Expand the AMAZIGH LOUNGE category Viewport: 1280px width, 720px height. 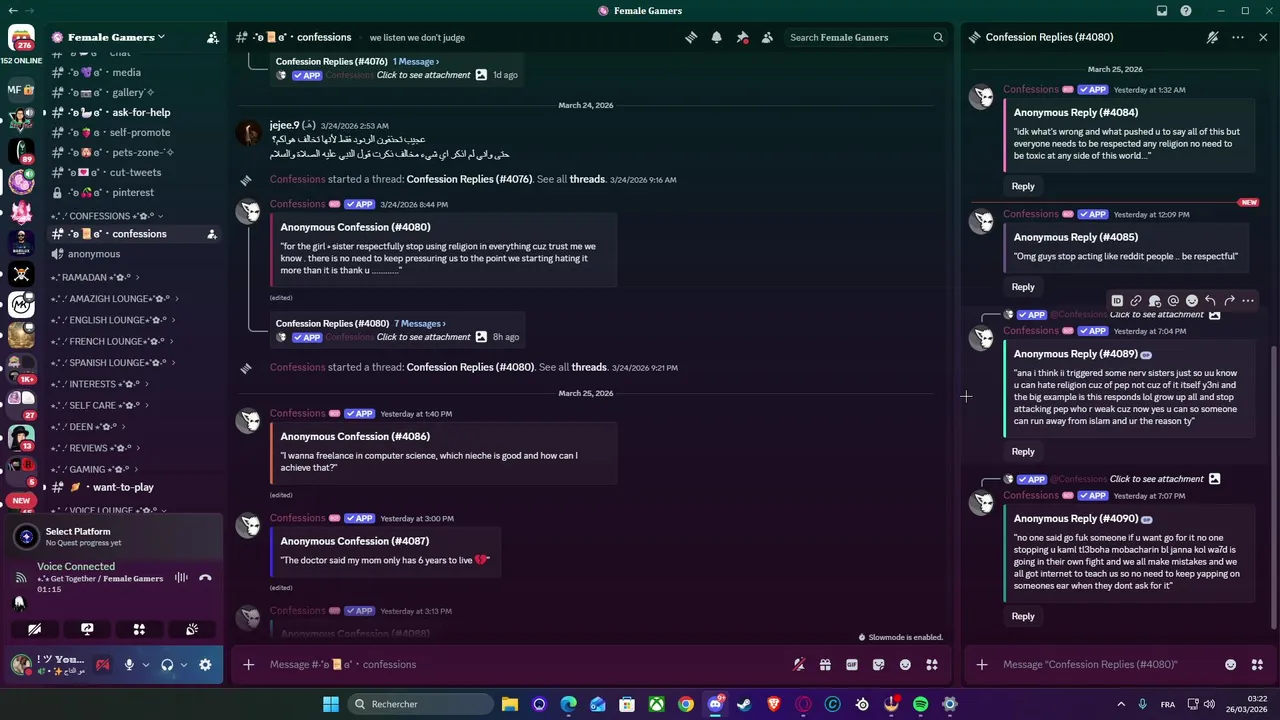pos(116,299)
